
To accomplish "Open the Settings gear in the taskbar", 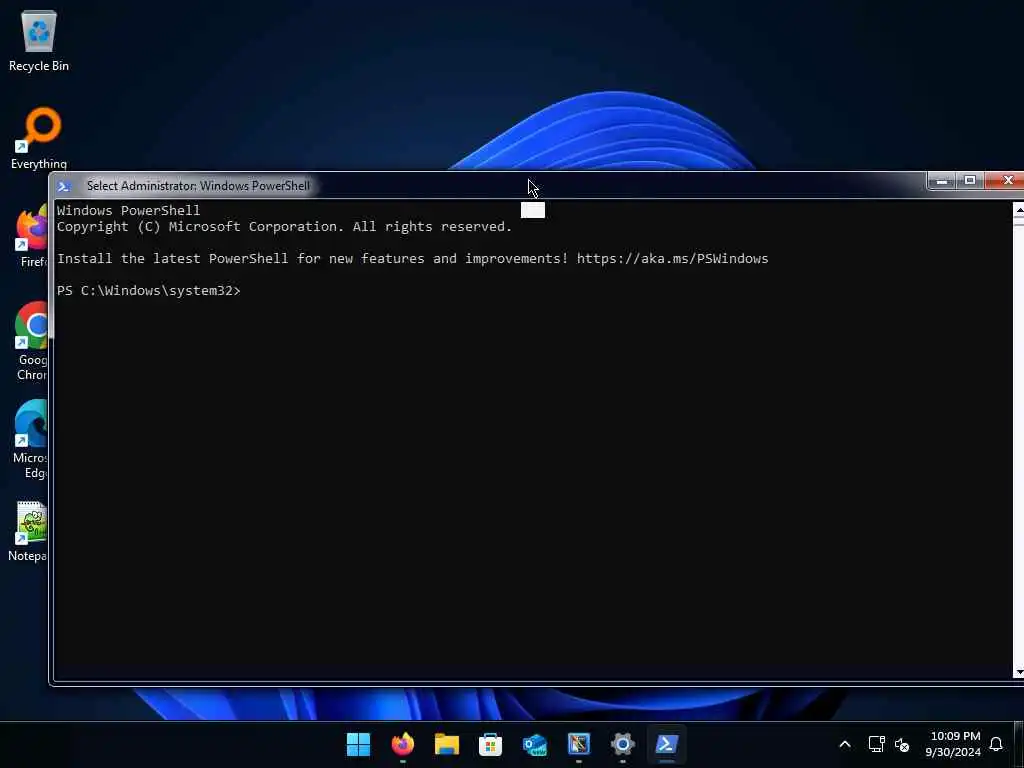I will click(x=622, y=744).
